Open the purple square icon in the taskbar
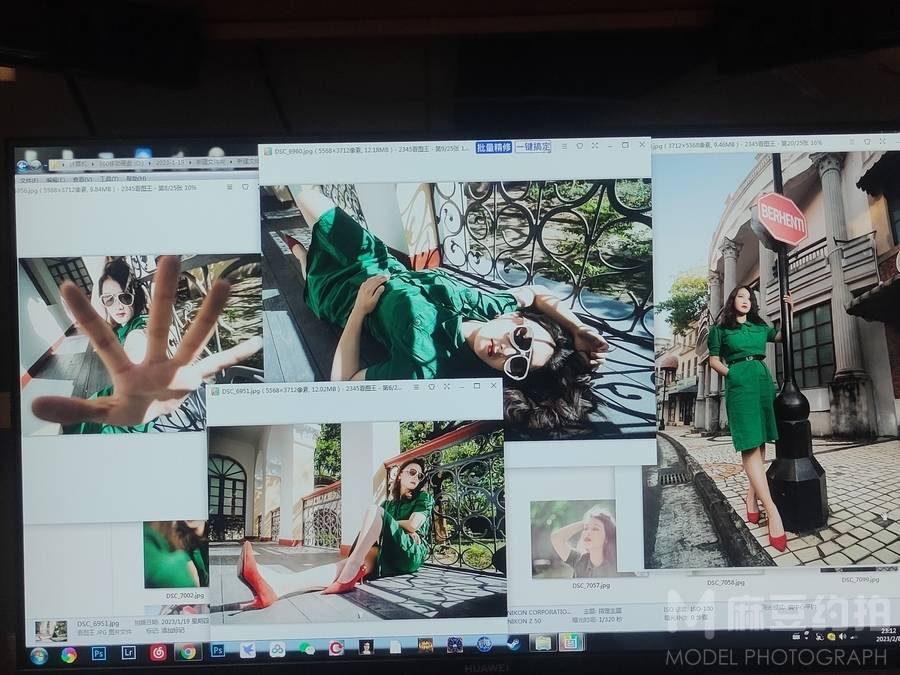The width and height of the screenshot is (900, 675). coord(455,645)
